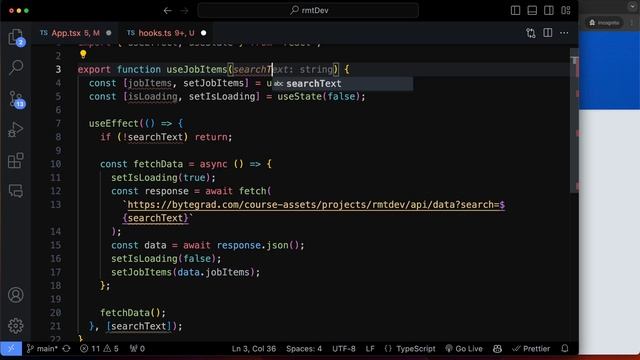Click the lightbulb code action icon
Image resolution: width=640 pixels, height=360 pixels.
tap(83, 54)
